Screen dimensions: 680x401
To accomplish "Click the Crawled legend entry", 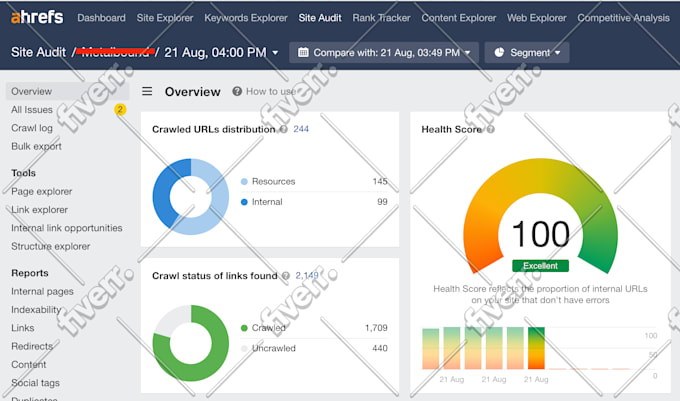I will (x=269, y=328).
